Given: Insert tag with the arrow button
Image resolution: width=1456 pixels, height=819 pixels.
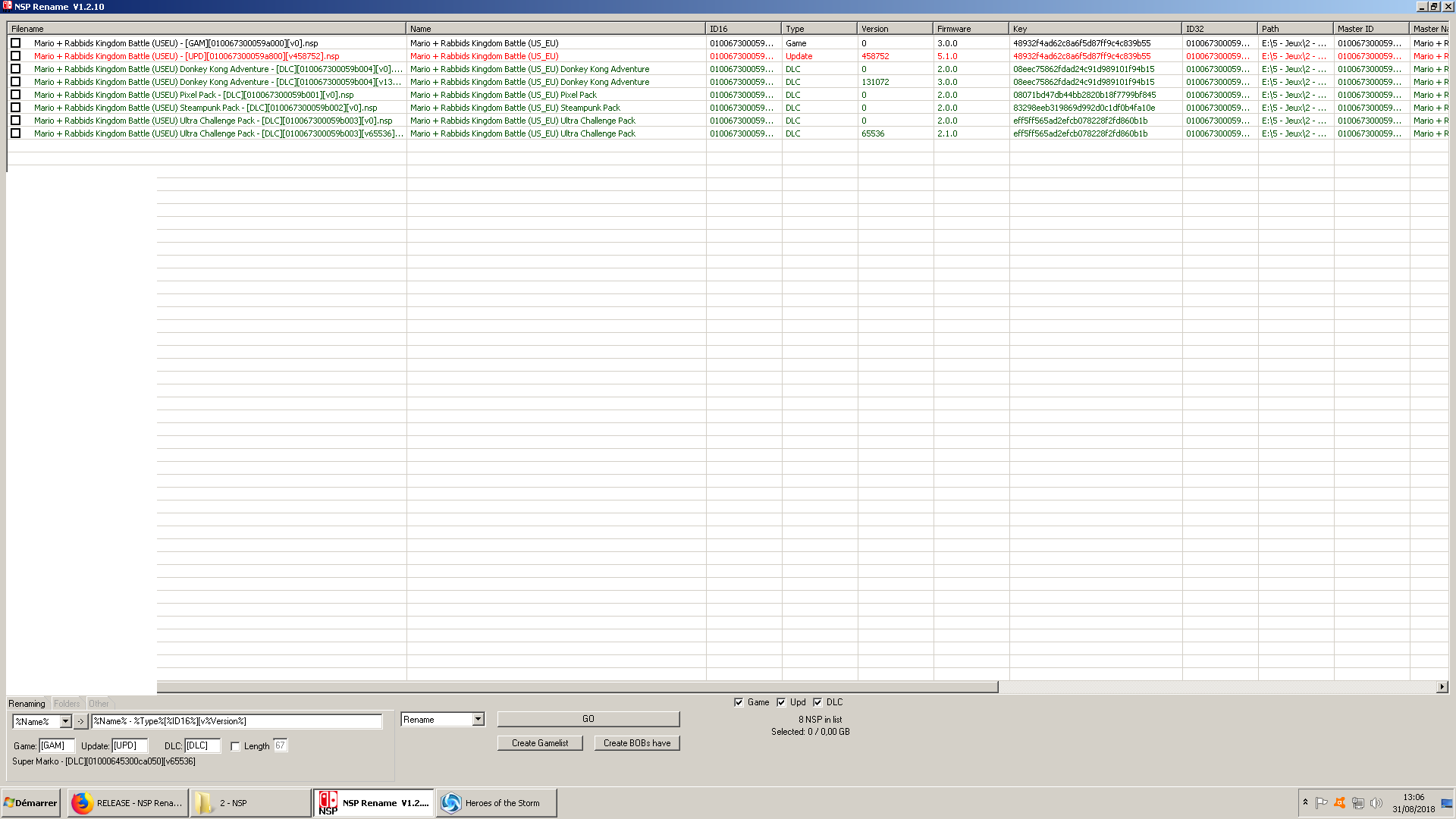Looking at the screenshot, I should coord(80,721).
